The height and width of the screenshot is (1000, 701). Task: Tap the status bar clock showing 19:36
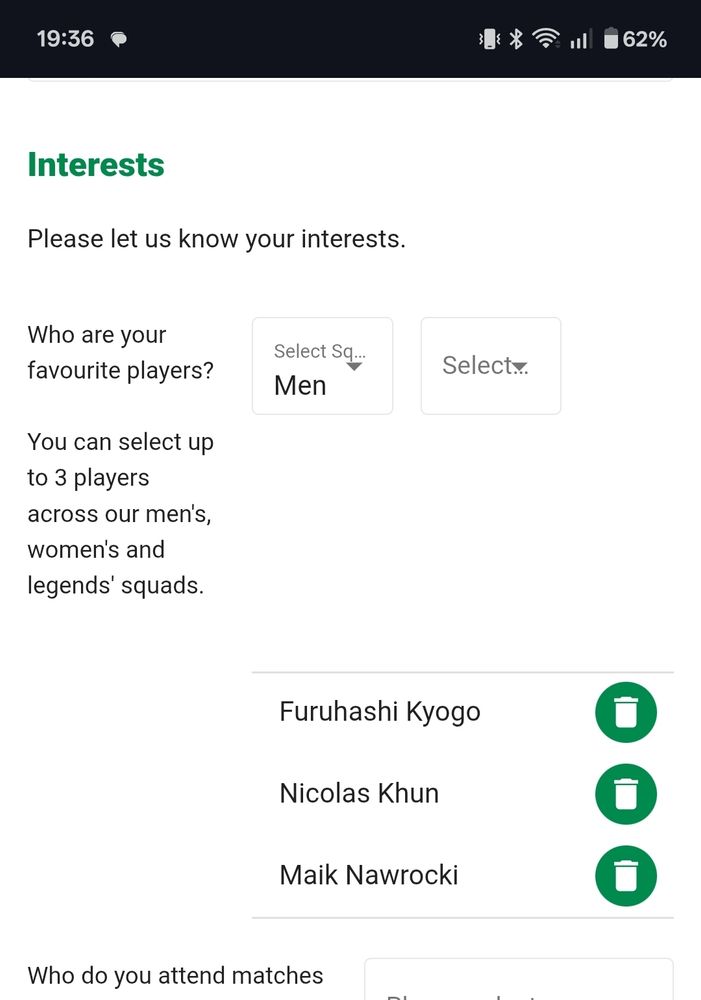tap(65, 39)
